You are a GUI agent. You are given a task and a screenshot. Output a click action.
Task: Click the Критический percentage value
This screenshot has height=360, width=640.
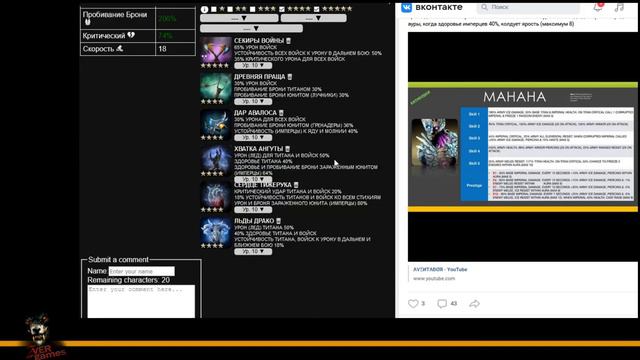pos(165,36)
